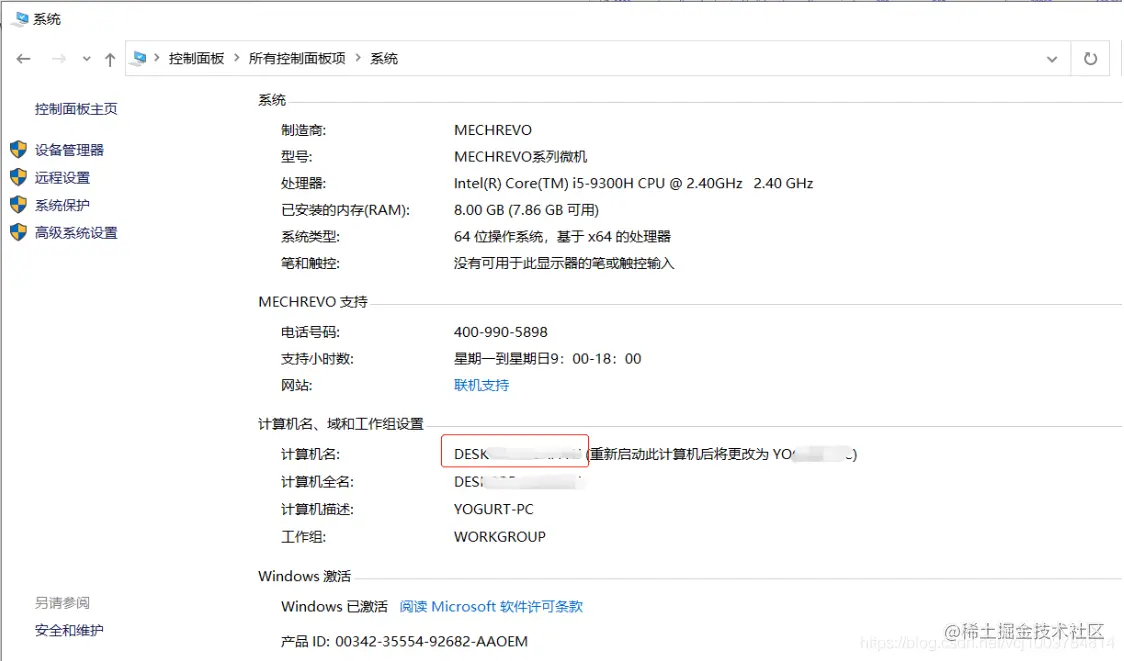1124x661 pixels.
Task: Open 设备管理器 via its shield icon
Action: (18, 149)
